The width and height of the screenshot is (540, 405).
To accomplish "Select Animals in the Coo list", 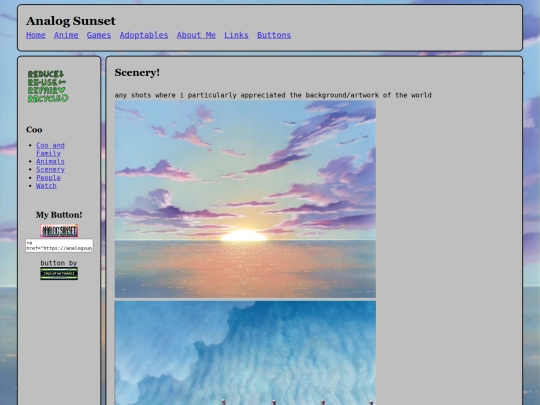I will [50, 162].
